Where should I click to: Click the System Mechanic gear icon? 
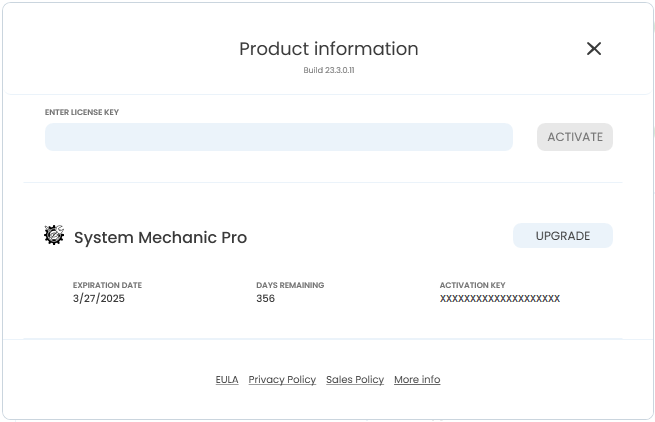tap(54, 235)
